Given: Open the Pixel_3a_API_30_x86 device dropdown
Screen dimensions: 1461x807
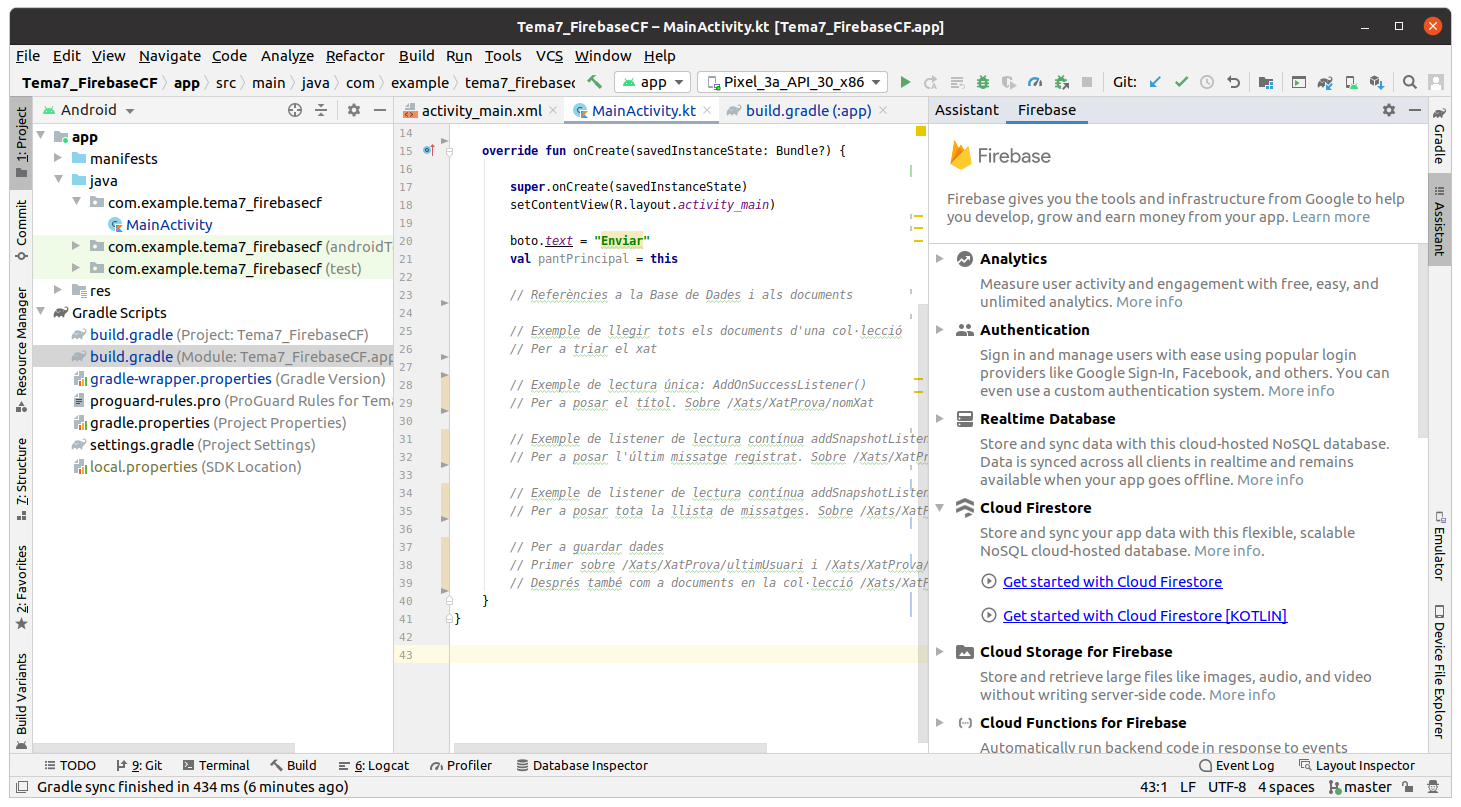Looking at the screenshot, I should 793,82.
